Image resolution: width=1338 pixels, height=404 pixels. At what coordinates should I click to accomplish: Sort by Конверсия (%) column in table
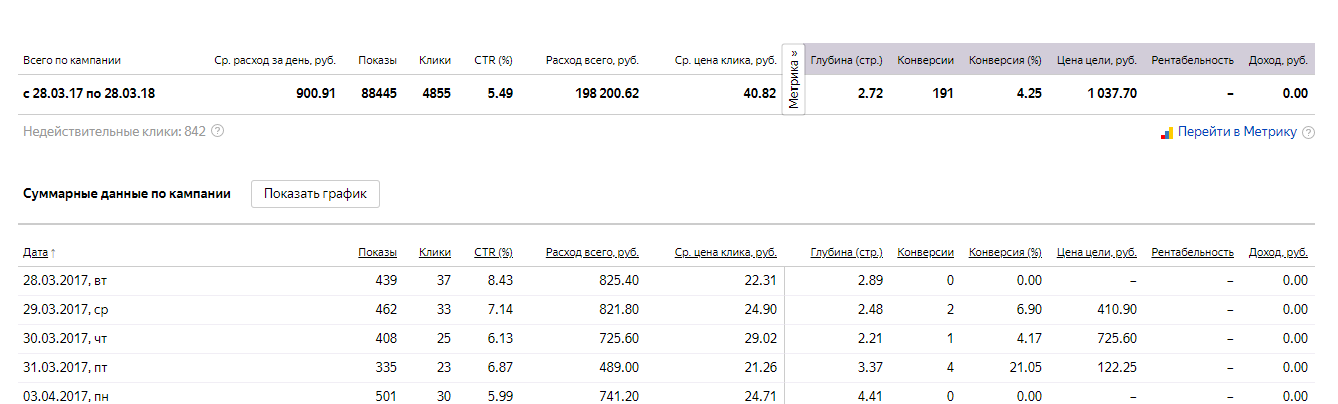1005,252
